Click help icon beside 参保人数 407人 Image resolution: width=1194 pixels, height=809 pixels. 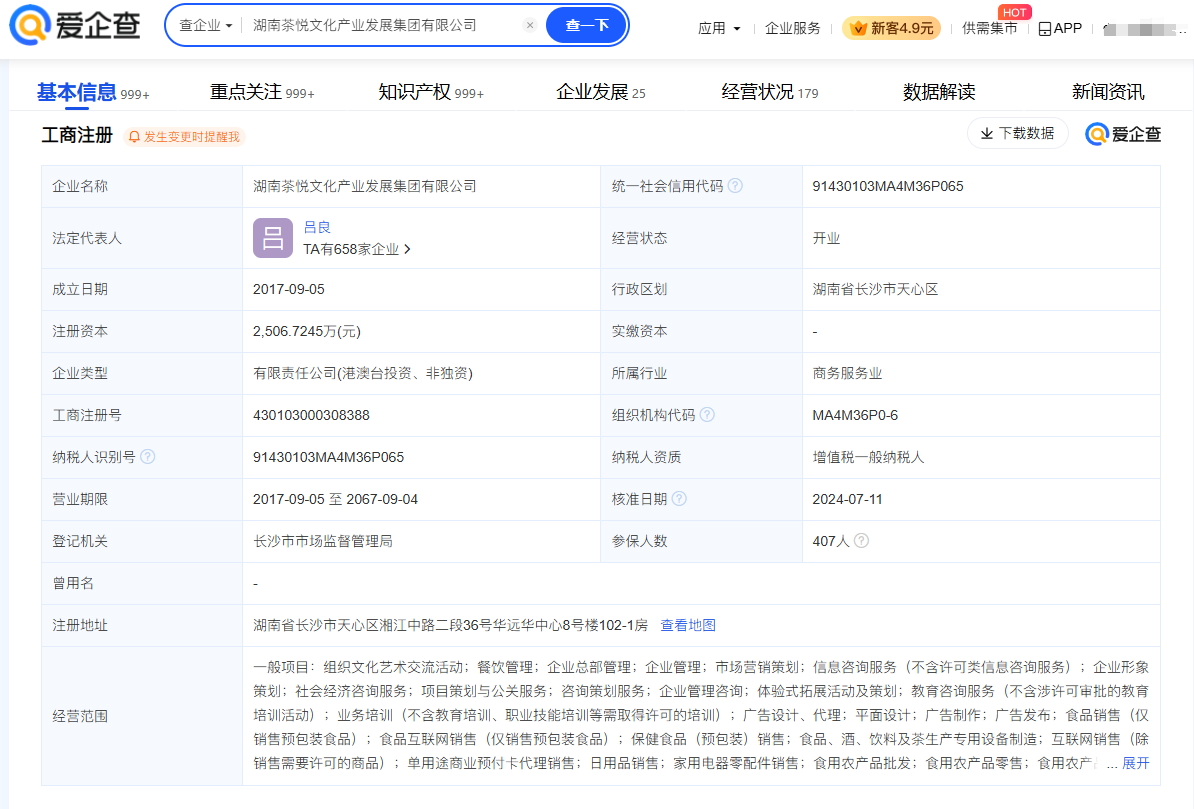tap(861, 541)
